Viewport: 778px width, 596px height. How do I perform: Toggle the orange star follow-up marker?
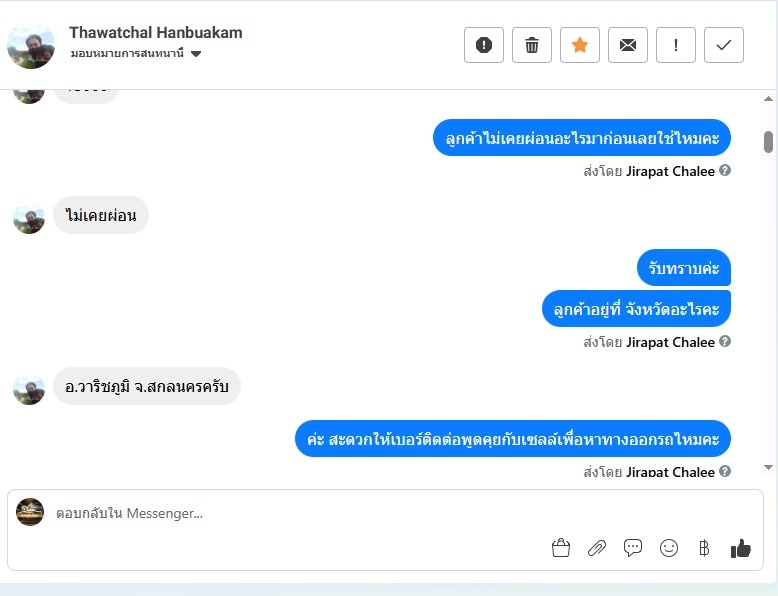(580, 45)
